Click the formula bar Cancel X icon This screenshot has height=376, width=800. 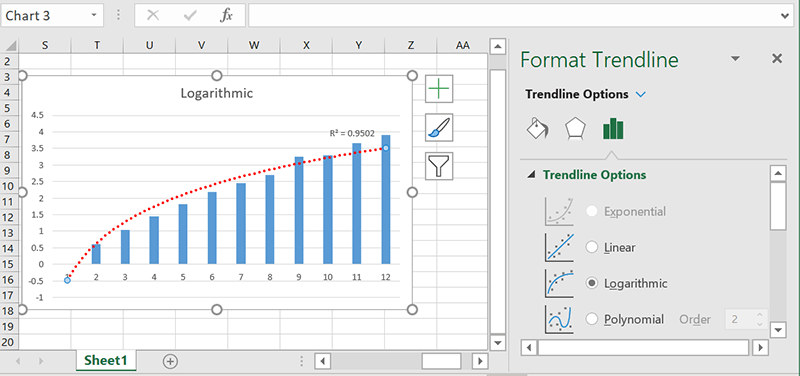click(x=153, y=15)
